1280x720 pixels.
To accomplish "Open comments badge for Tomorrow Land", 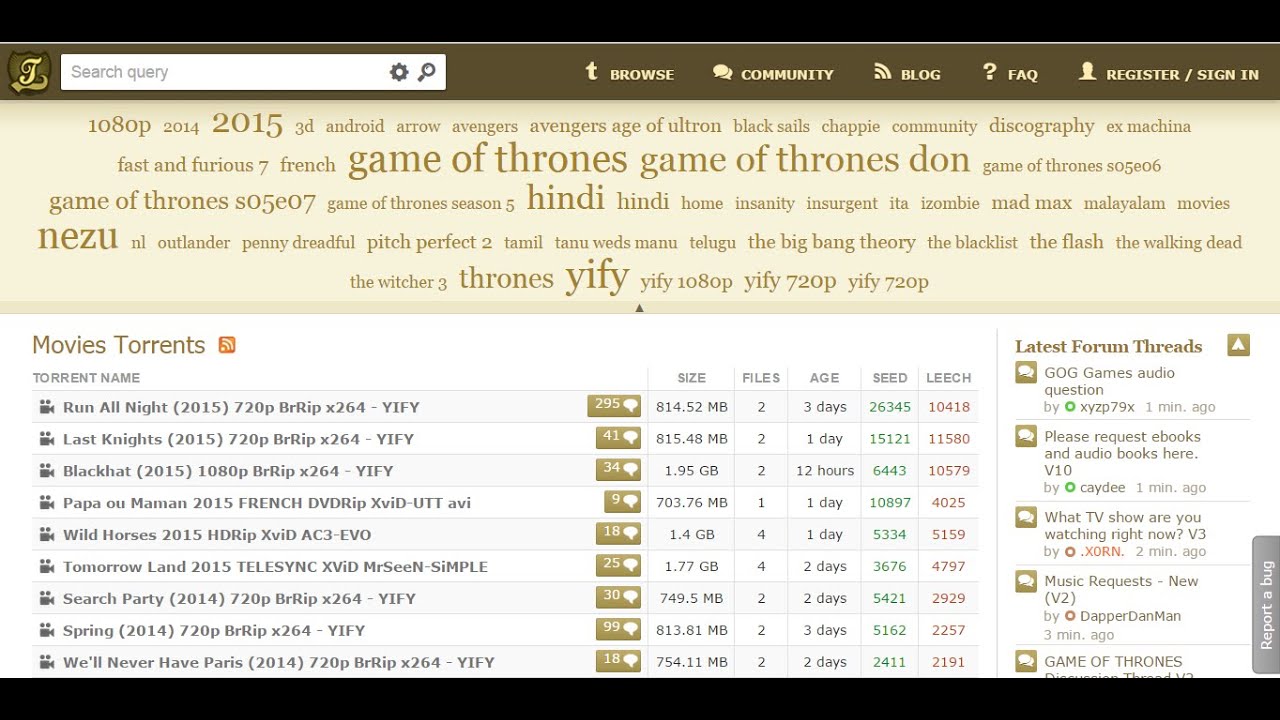I will (618, 565).
